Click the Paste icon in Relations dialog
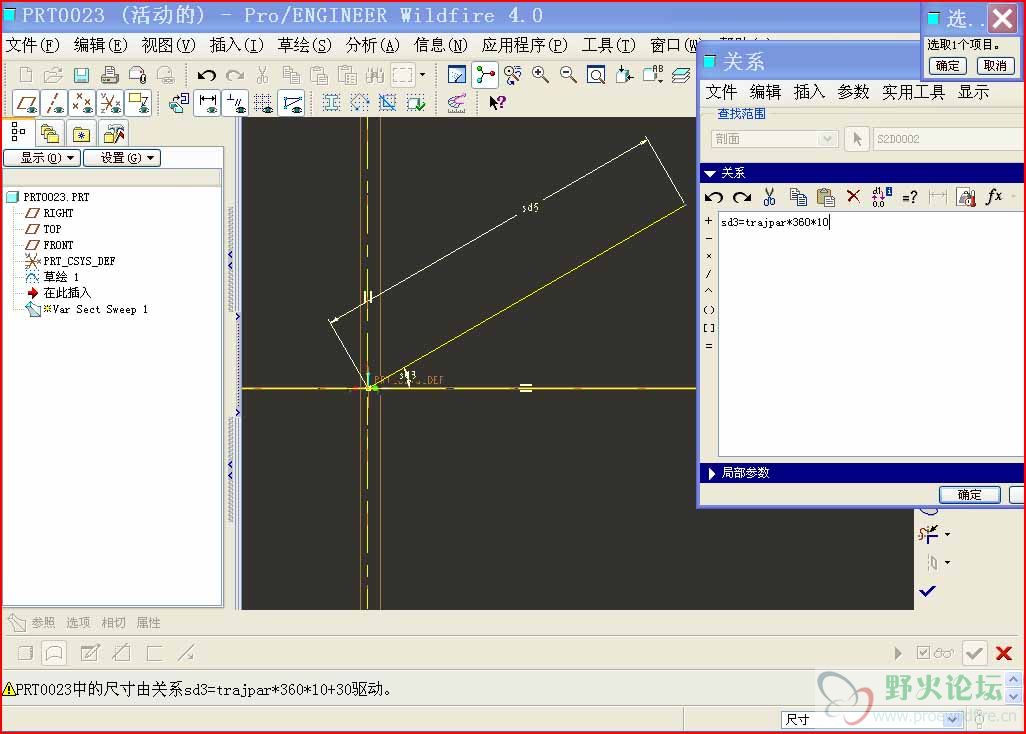Screen dimensions: 1026x734 [826, 196]
